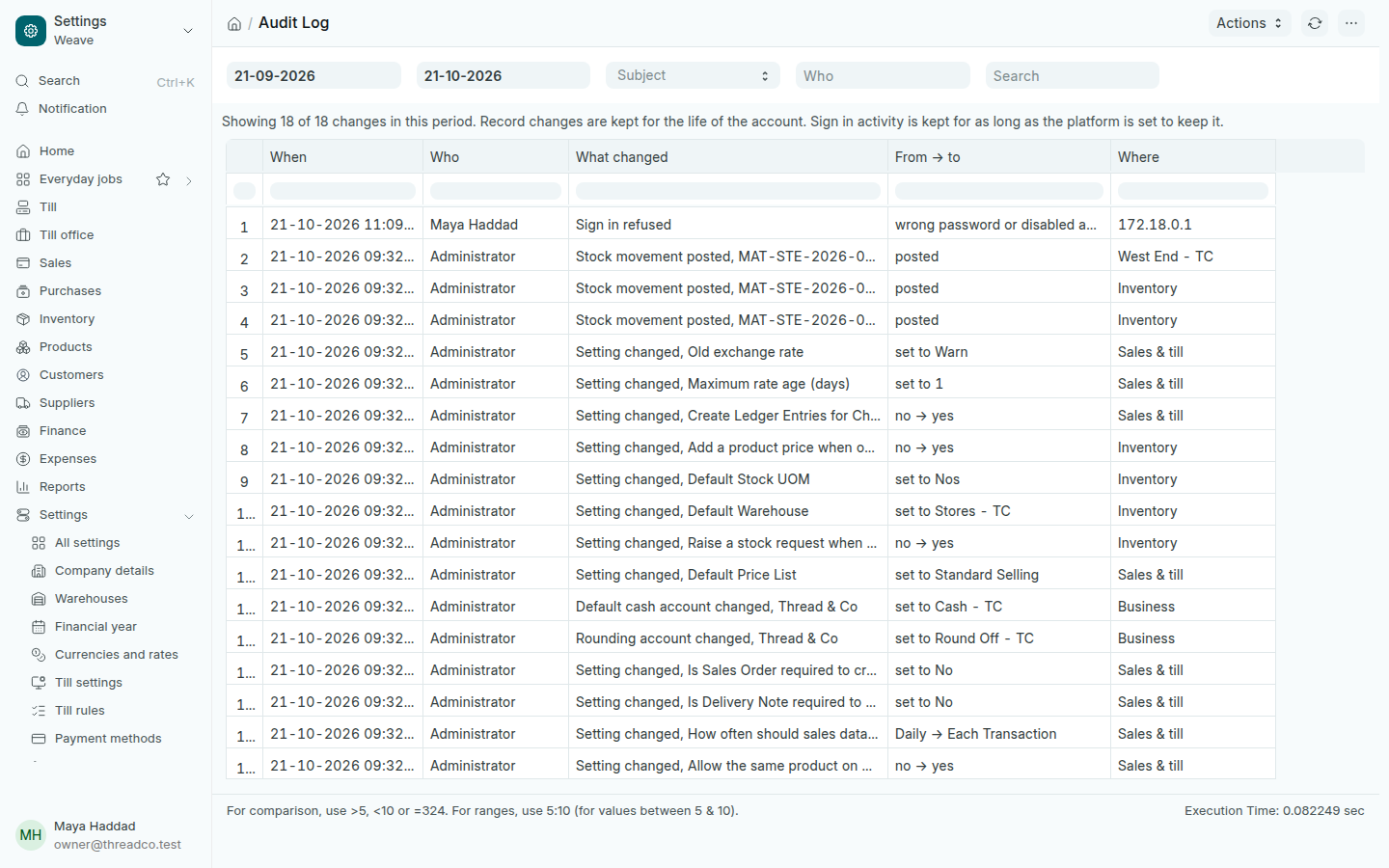The width and height of the screenshot is (1389, 868).
Task: Open Till settings page
Action: click(89, 683)
